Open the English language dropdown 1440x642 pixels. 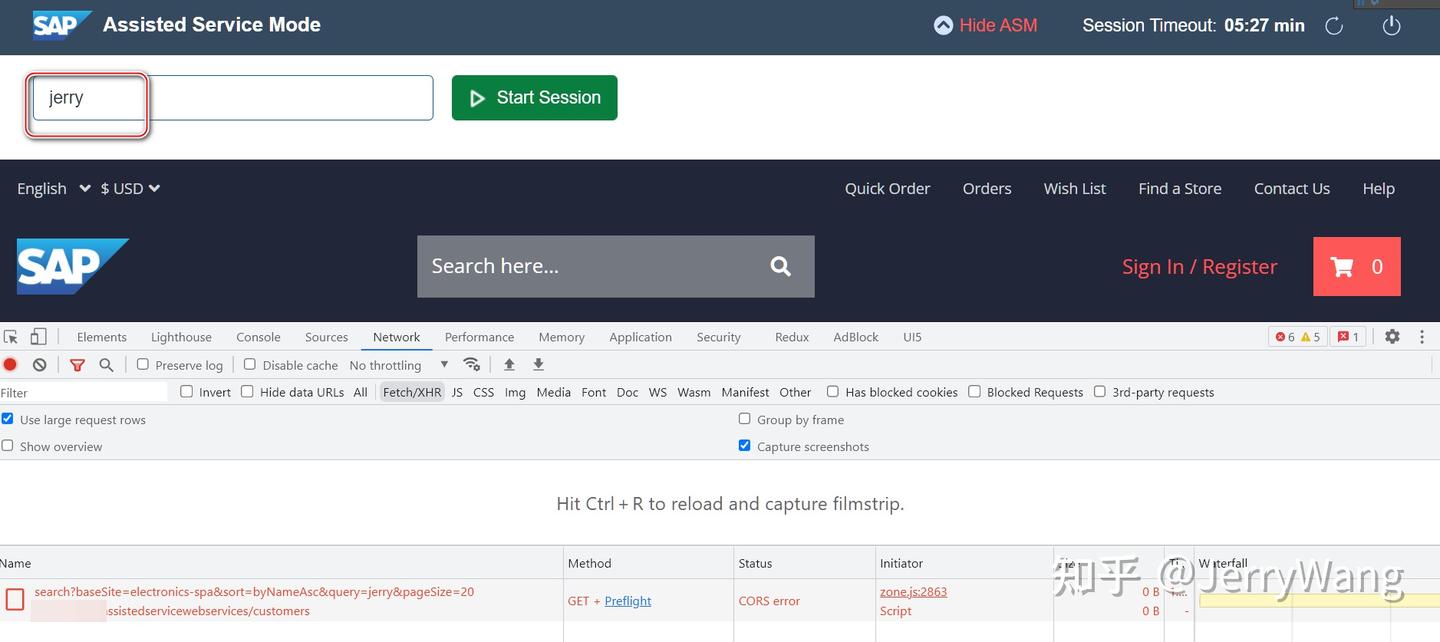pyautogui.click(x=54, y=188)
